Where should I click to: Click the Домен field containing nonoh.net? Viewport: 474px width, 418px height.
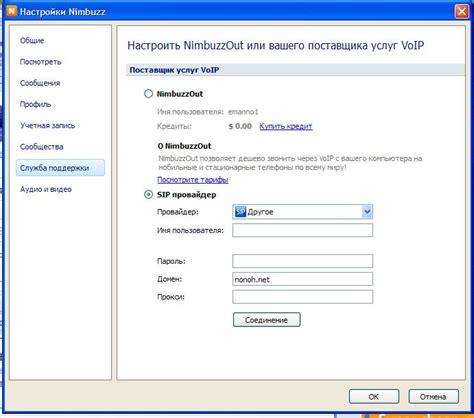[x=302, y=279]
